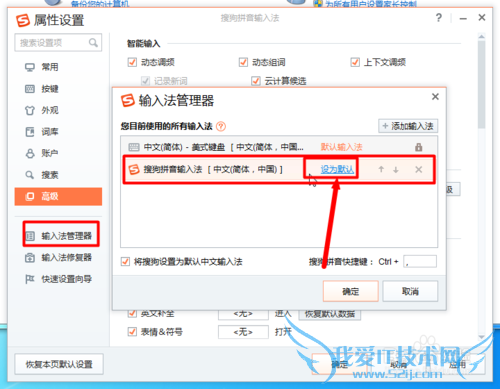Click the lock icon on 美式键盘 row
The image size is (500, 389).
tap(419, 147)
